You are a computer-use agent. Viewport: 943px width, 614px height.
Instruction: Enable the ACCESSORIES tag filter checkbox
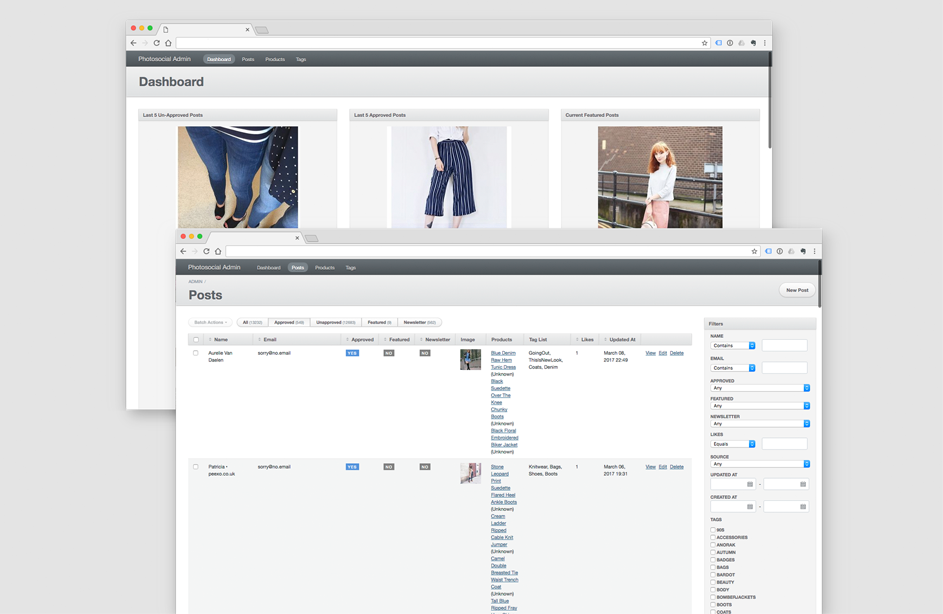pos(713,538)
